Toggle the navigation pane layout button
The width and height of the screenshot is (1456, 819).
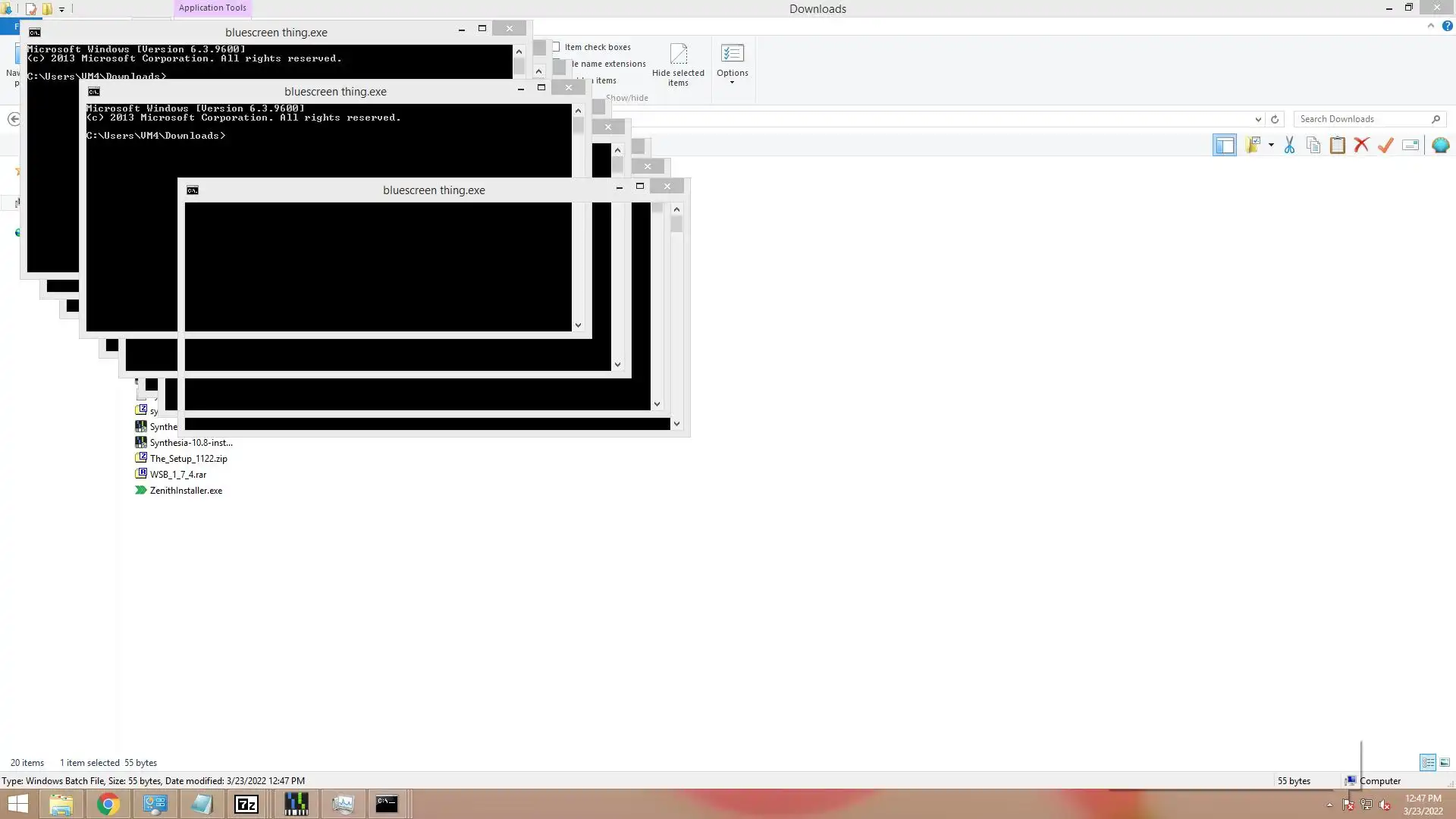(x=1224, y=146)
